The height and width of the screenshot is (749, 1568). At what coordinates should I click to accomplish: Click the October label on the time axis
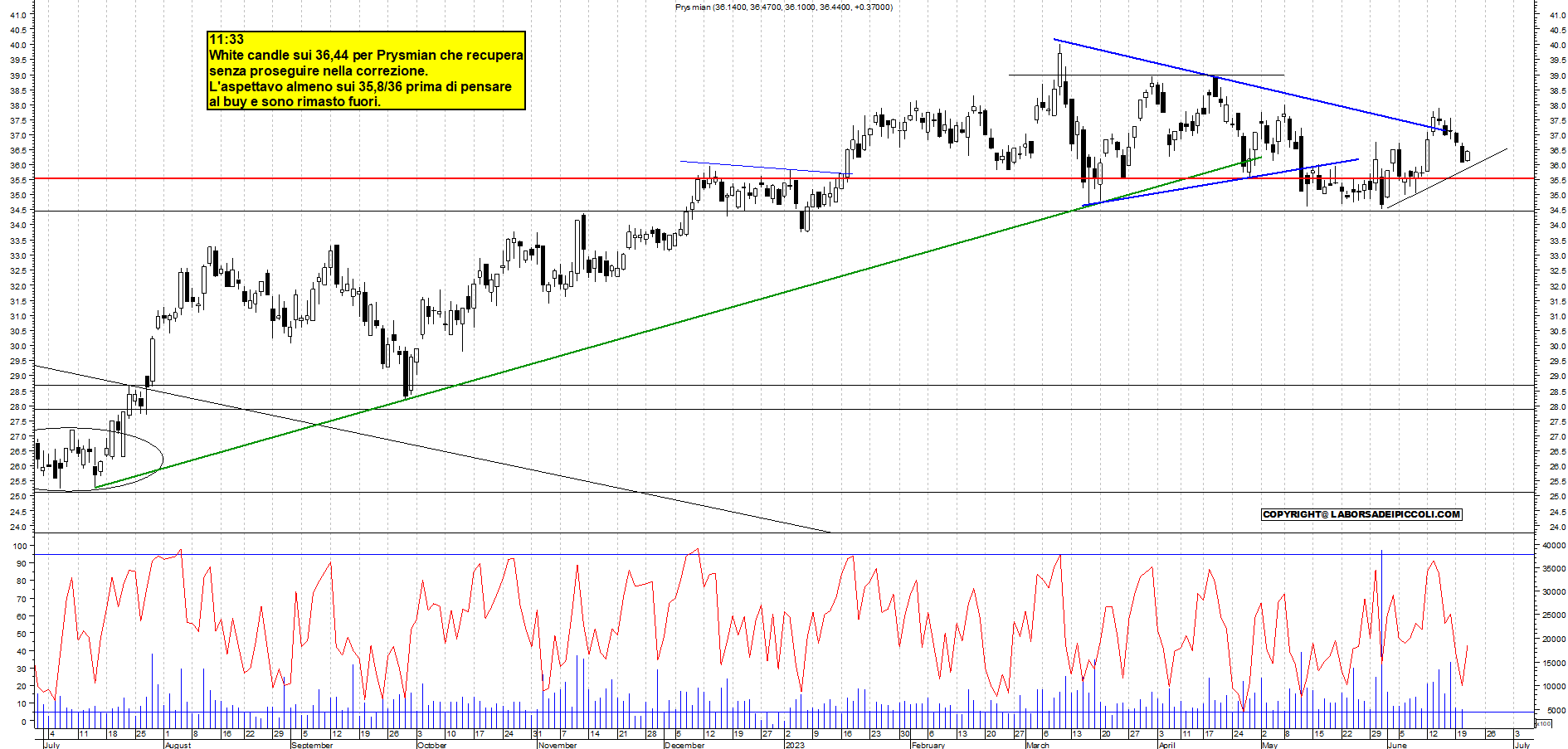pyautogui.click(x=432, y=745)
